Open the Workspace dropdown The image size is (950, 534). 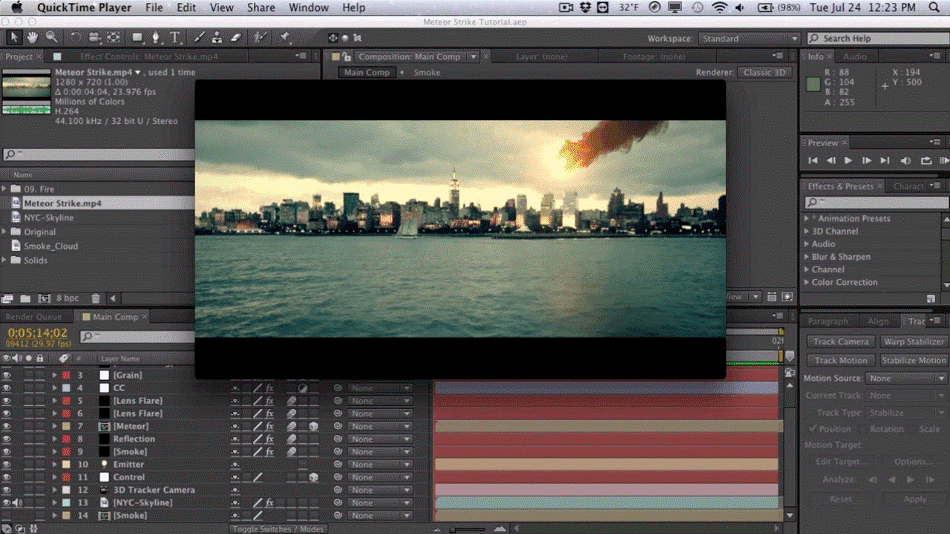point(749,38)
